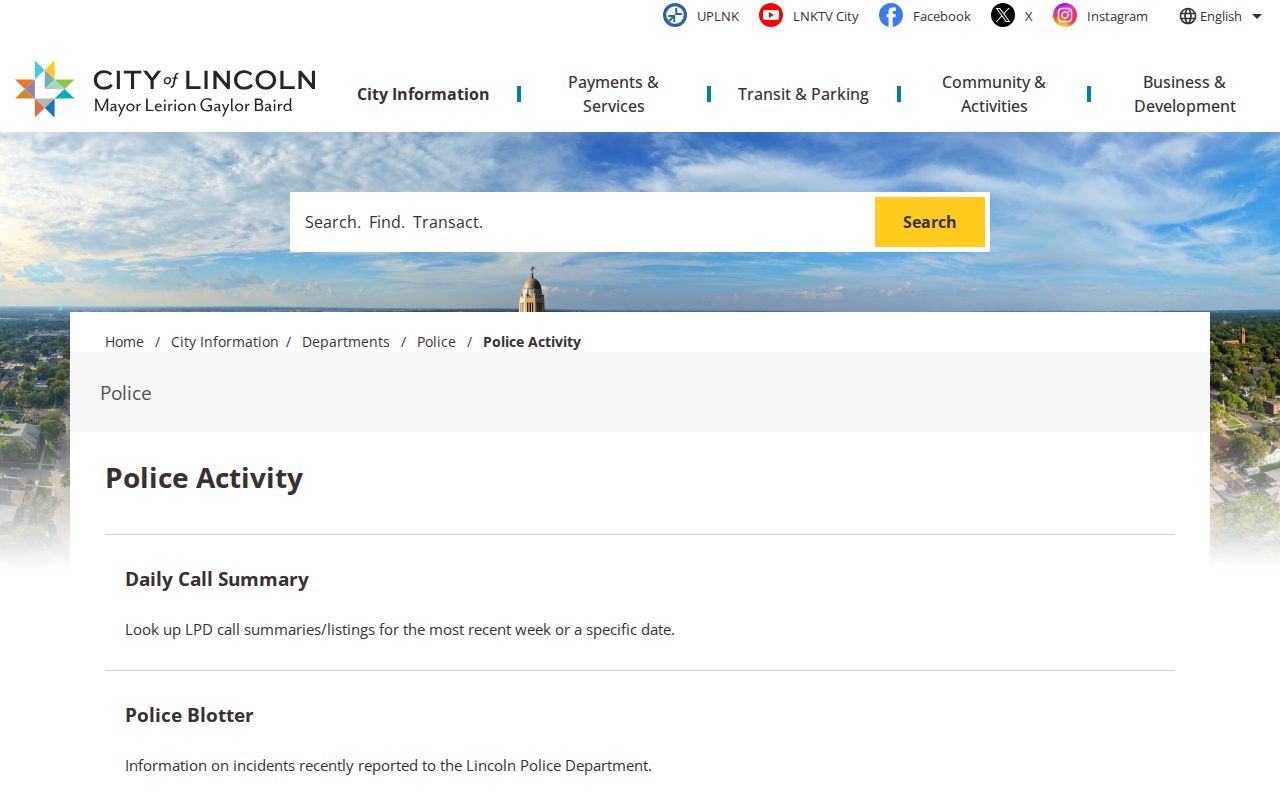Open the UPLNK app icon
The height and width of the screenshot is (800, 1280).
pyautogui.click(x=675, y=15)
